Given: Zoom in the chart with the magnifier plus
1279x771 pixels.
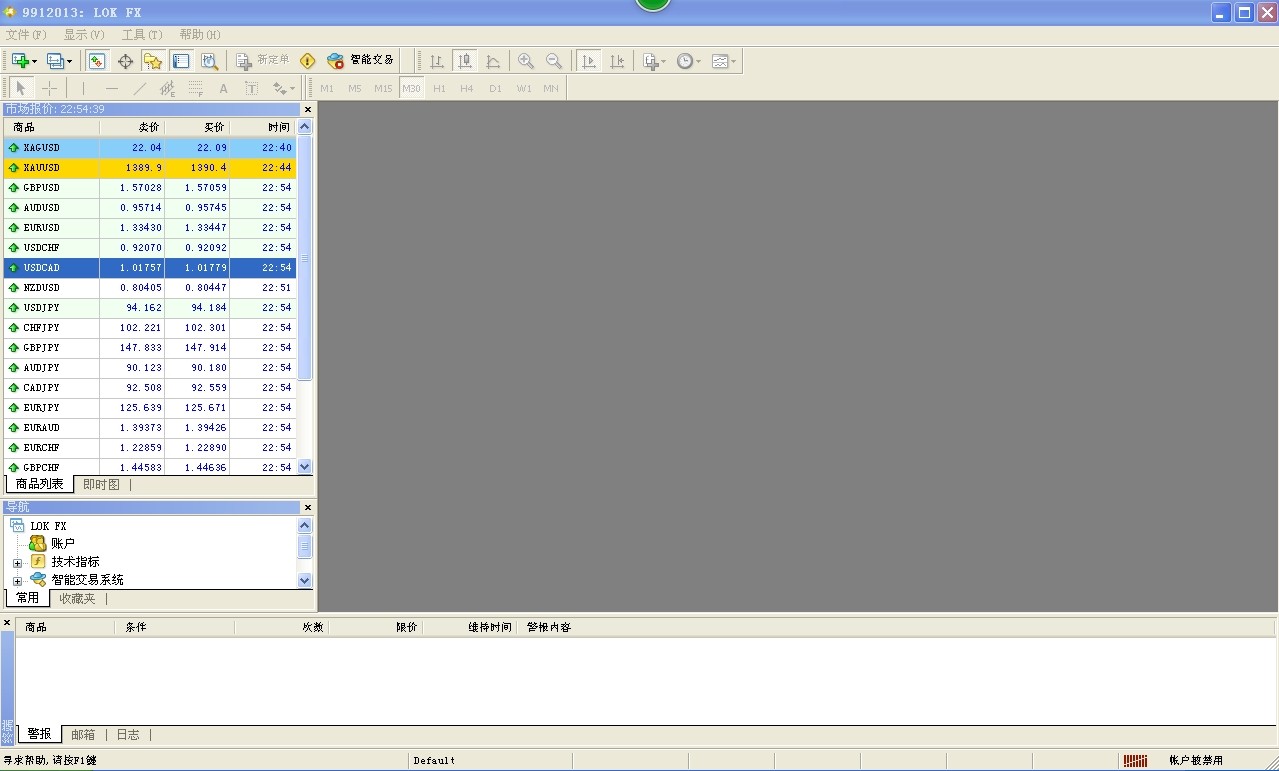Looking at the screenshot, I should point(525,61).
